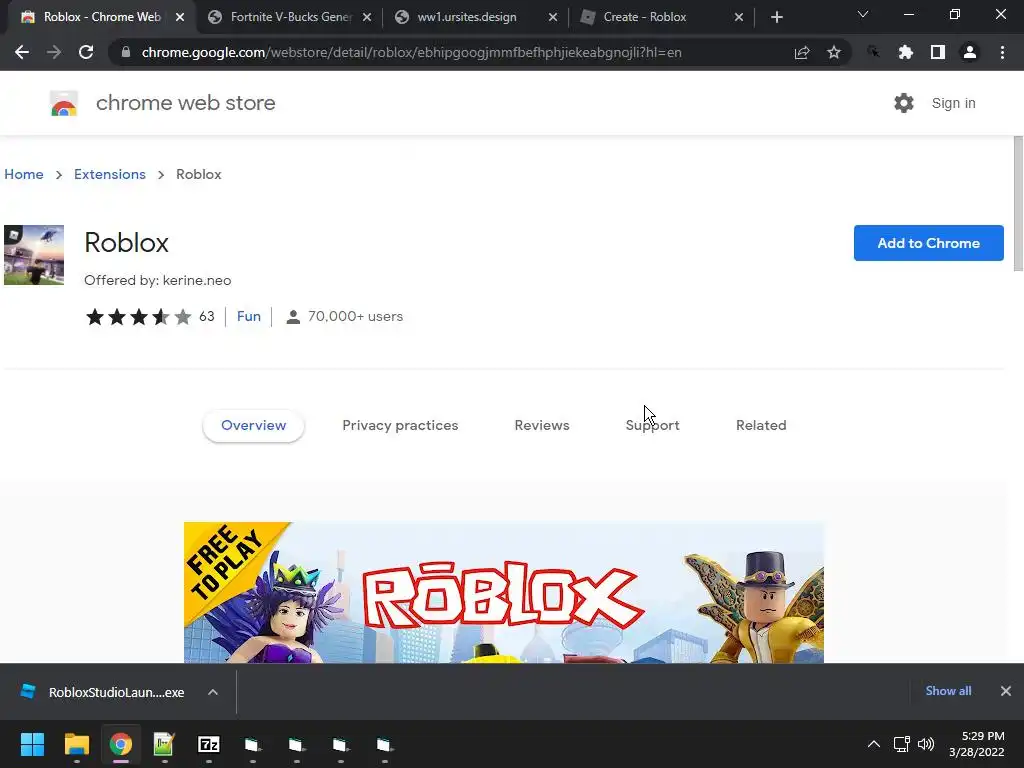
Task: Click the star rating of the extension
Action: pyautogui.click(x=138, y=317)
